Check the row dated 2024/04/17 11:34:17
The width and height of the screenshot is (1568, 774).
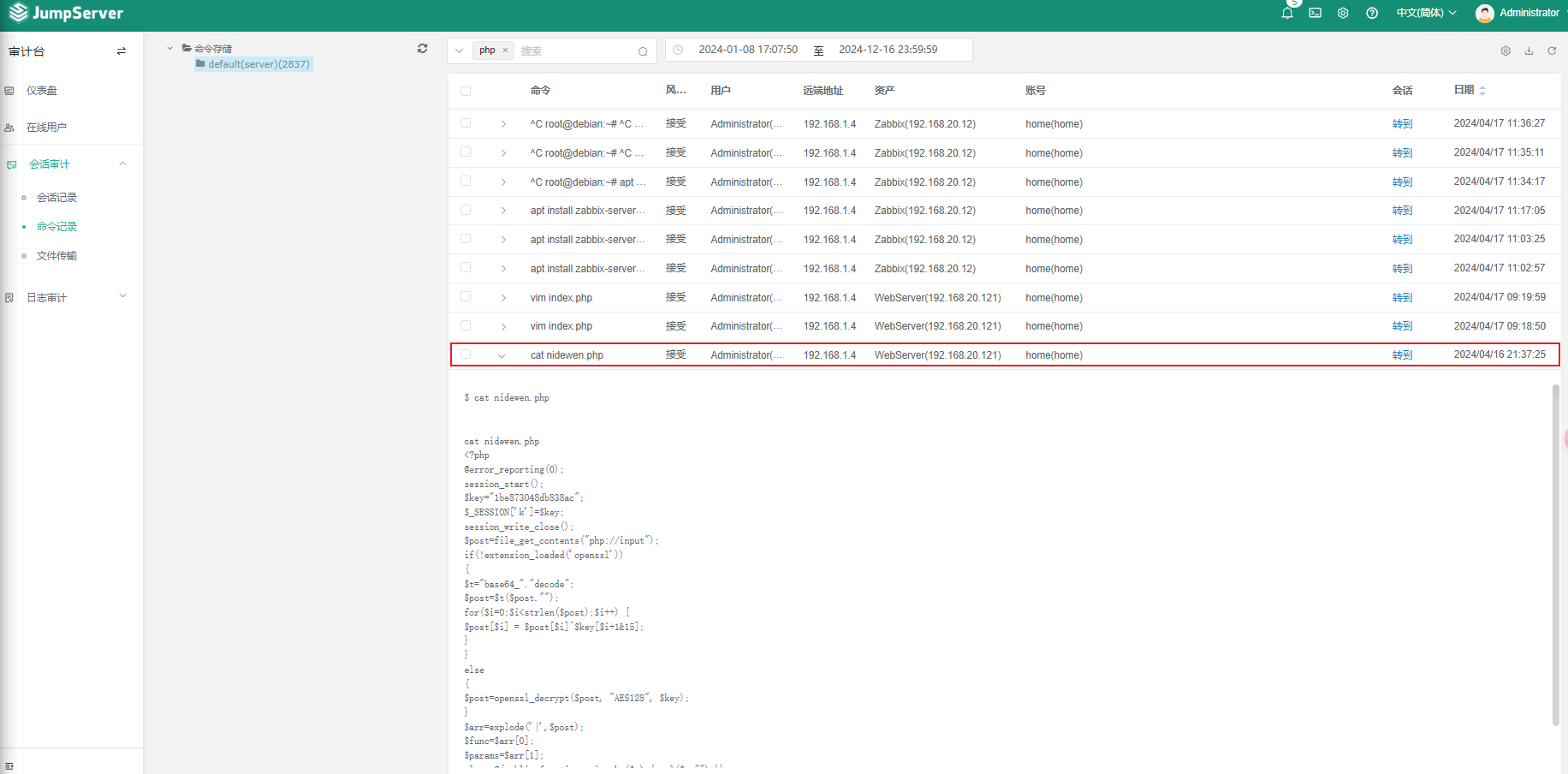(466, 181)
